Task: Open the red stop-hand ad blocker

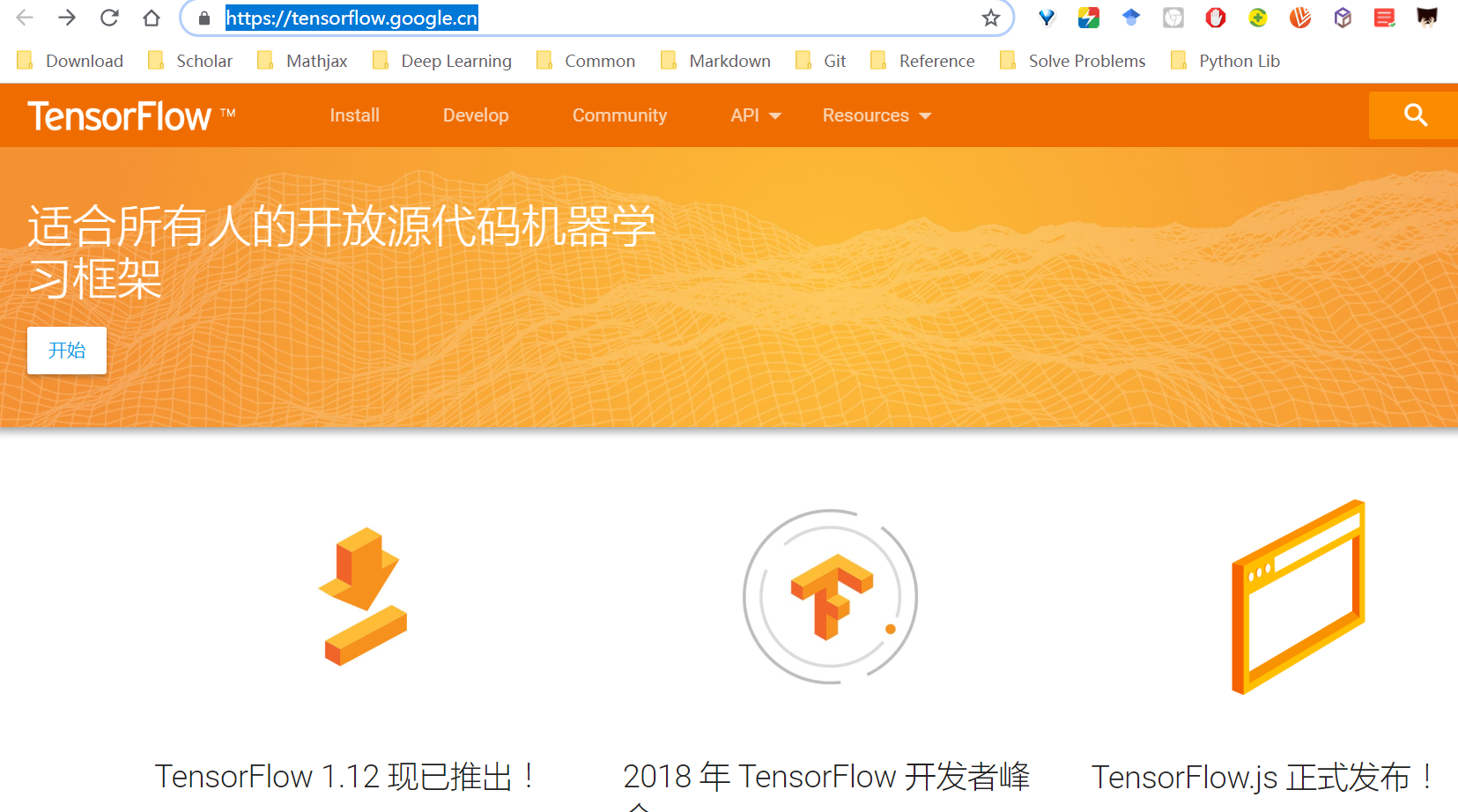Action: [1216, 18]
